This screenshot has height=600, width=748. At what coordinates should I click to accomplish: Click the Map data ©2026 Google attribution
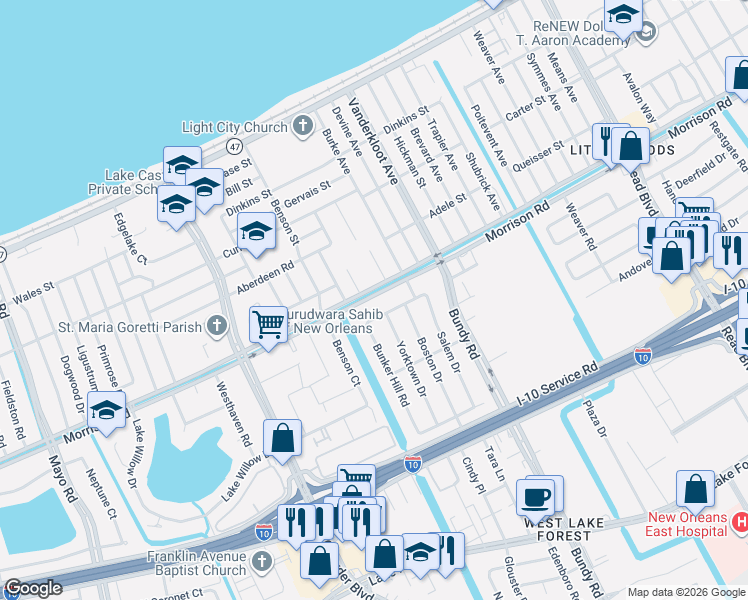[687, 592]
